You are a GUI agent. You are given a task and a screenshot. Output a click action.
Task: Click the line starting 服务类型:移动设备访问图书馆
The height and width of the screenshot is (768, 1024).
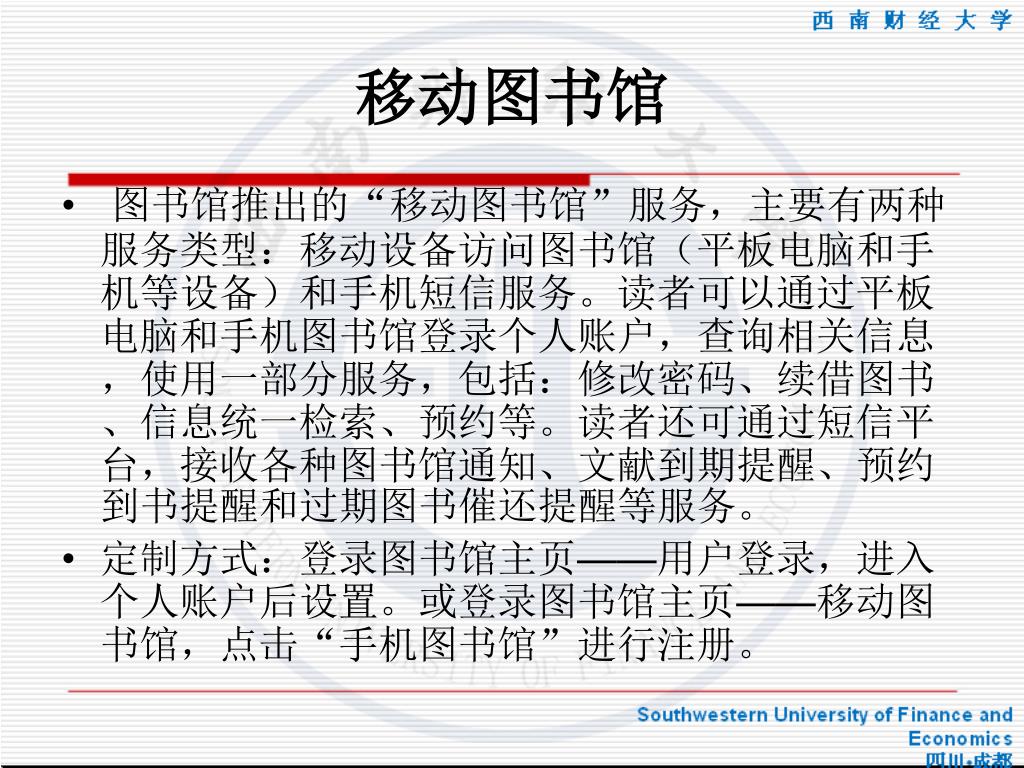coord(518,249)
